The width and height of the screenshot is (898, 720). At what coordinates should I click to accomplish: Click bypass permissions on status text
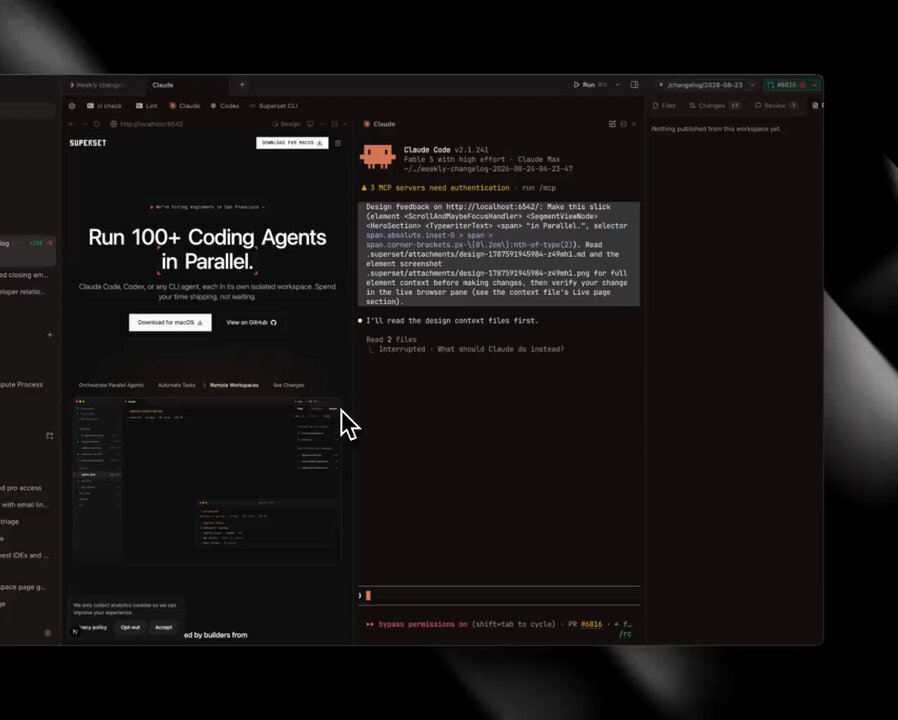(423, 624)
